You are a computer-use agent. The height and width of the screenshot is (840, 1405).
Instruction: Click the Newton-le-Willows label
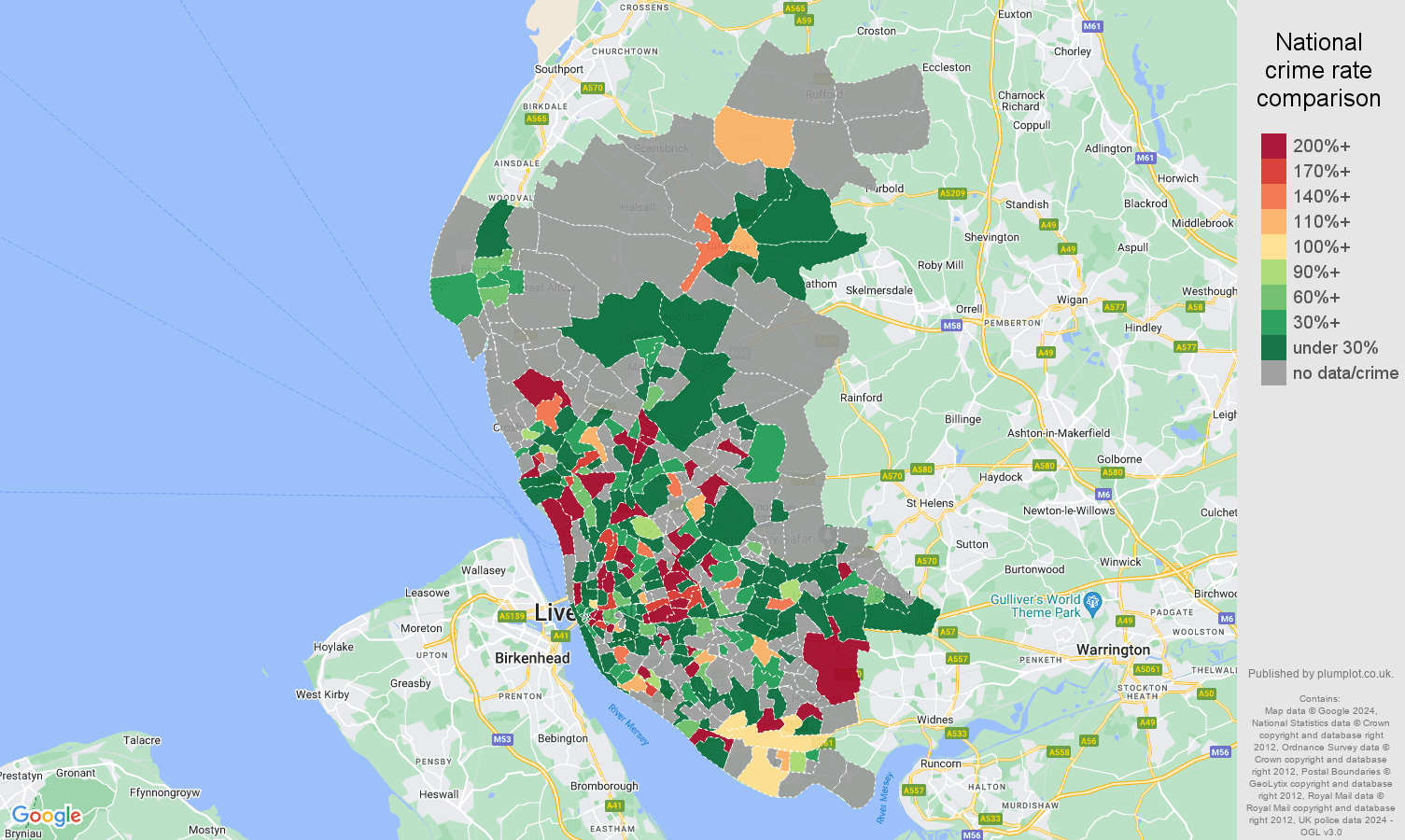1069,511
